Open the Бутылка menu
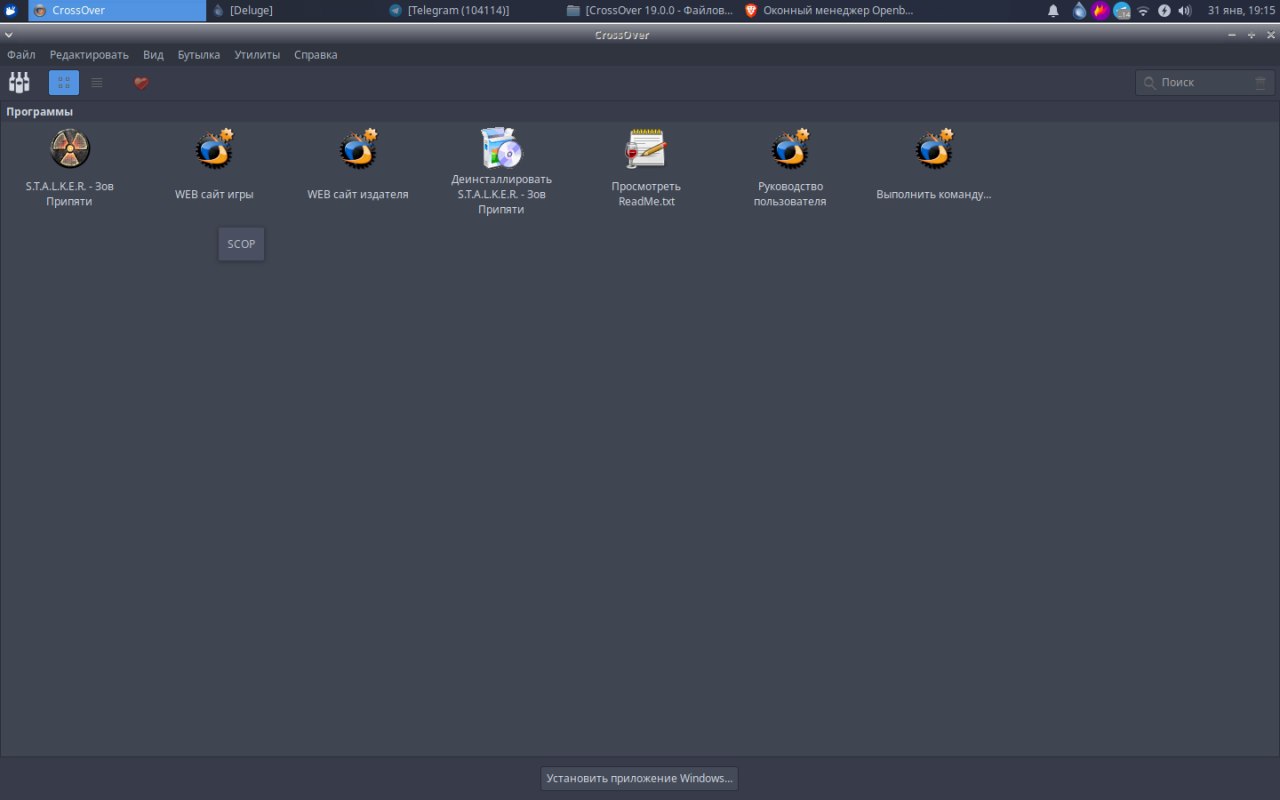The width and height of the screenshot is (1280, 800). click(x=199, y=55)
